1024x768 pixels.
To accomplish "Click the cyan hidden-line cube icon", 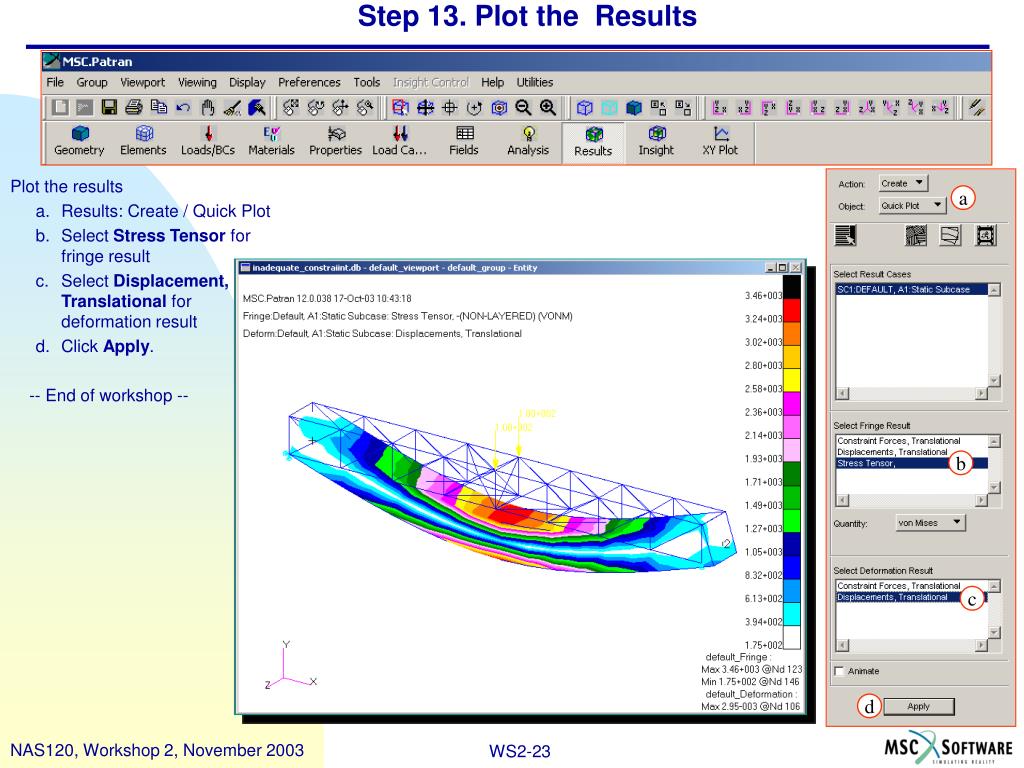I will tap(609, 108).
